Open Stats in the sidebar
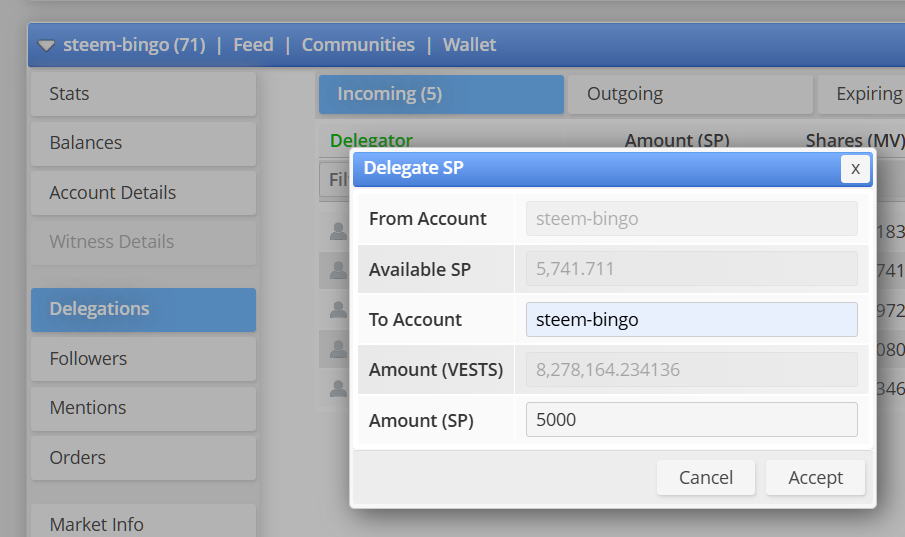This screenshot has width=905, height=537. (x=143, y=94)
